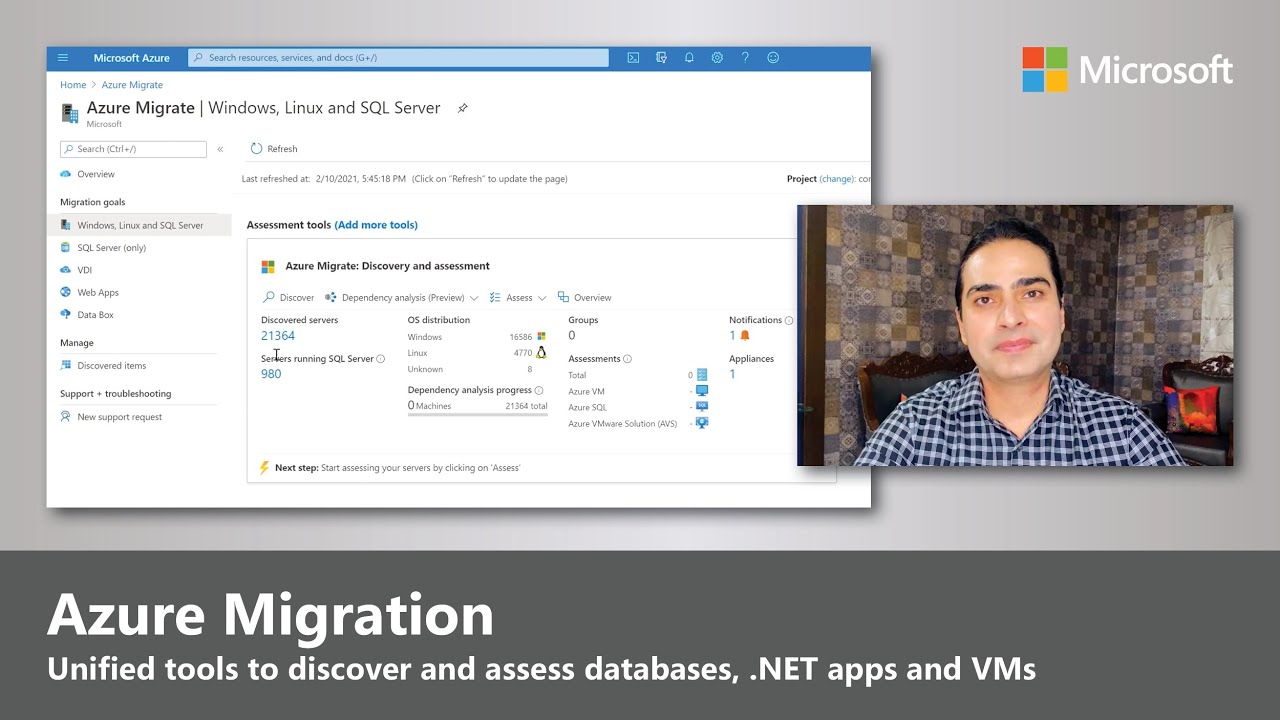Click the Total assessments icon
The height and width of the screenshot is (720, 1280).
click(702, 375)
